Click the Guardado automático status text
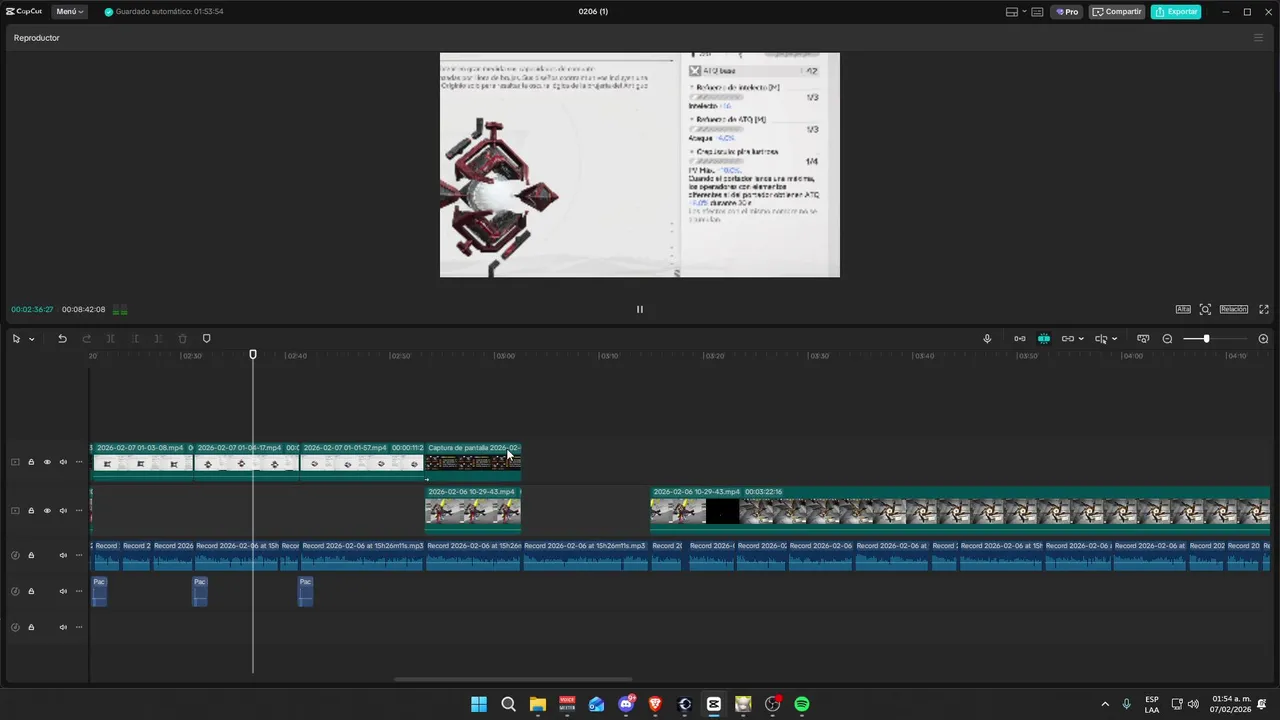 tap(169, 12)
